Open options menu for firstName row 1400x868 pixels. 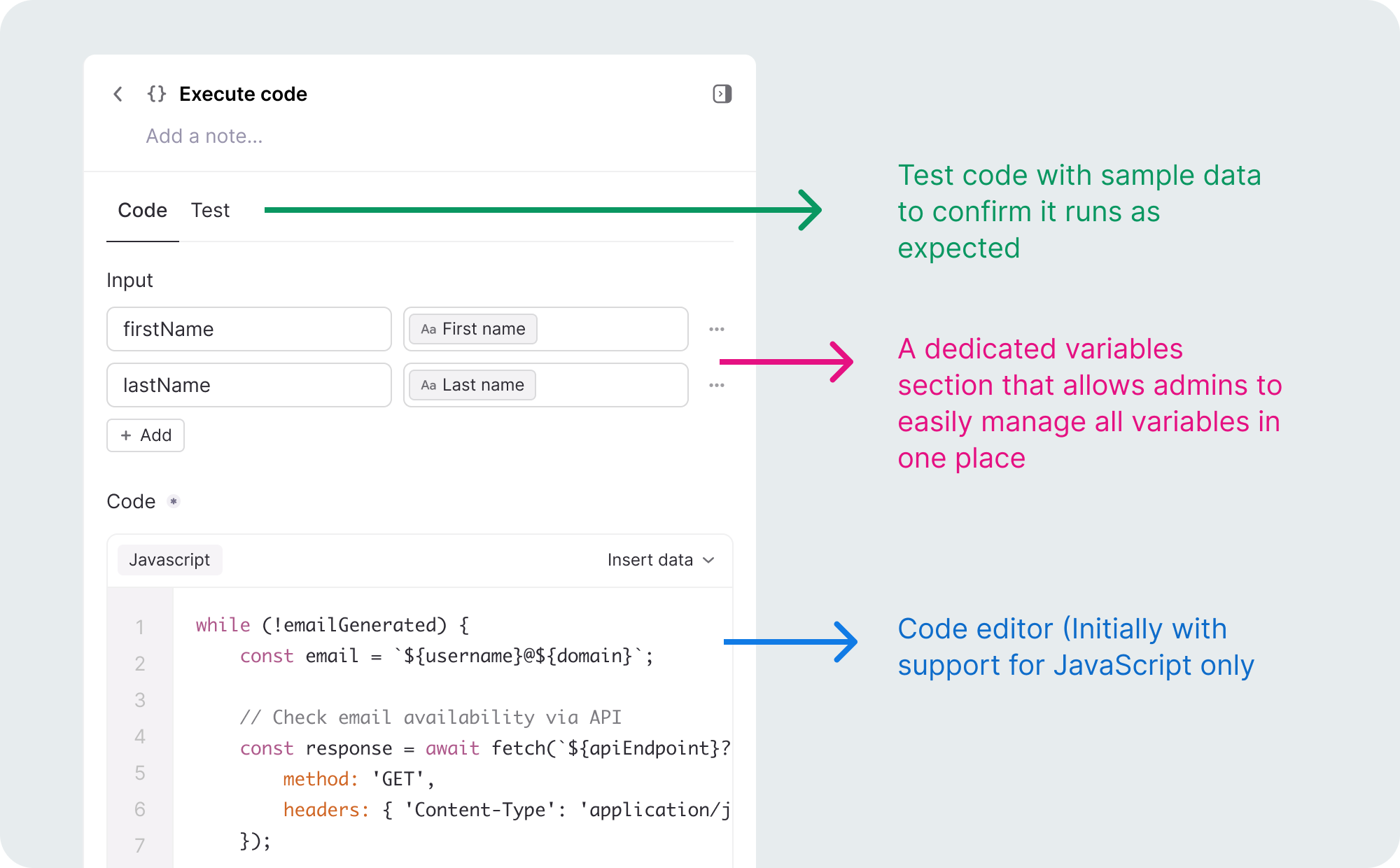pos(717,329)
